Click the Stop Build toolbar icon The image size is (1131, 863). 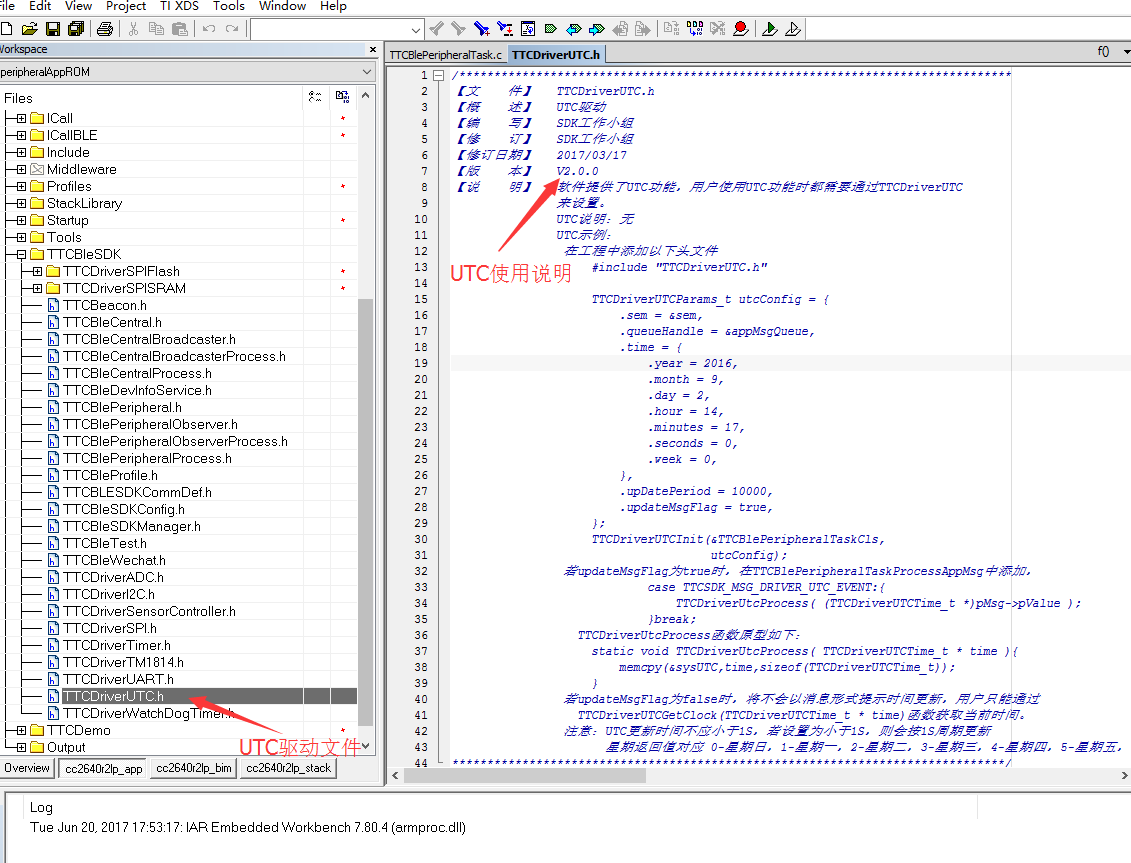[718, 29]
